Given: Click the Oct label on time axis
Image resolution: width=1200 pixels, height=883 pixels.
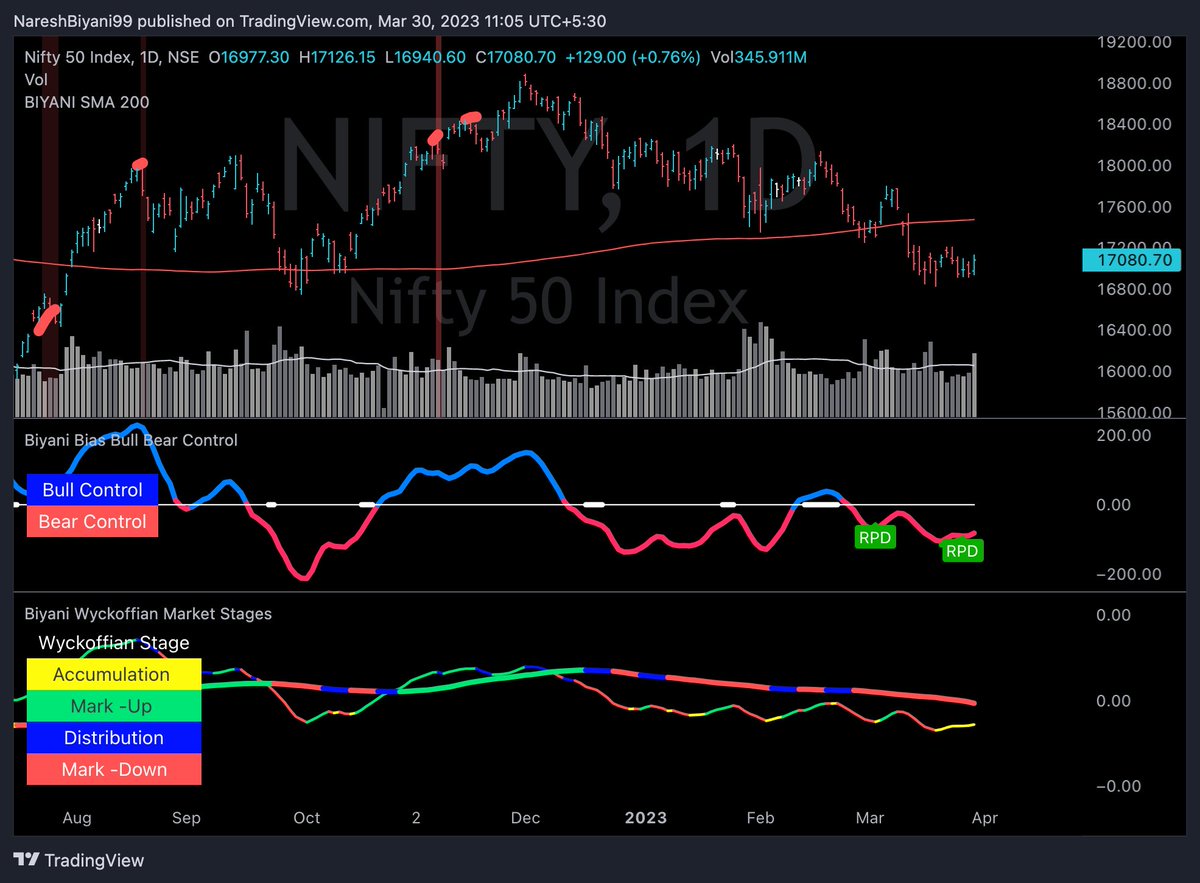Looking at the screenshot, I should 307,818.
